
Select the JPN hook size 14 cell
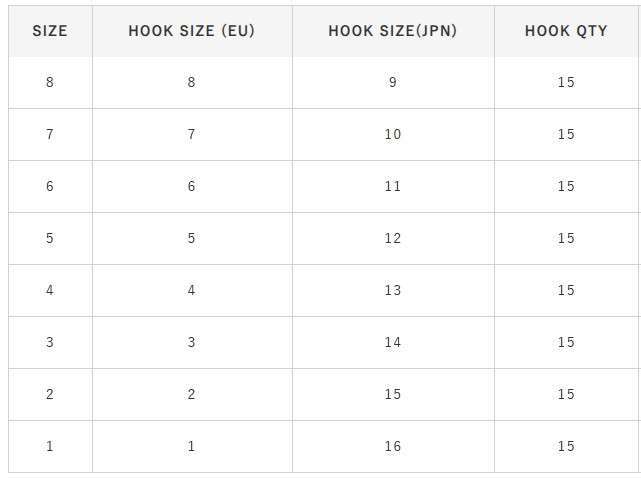pyautogui.click(x=393, y=342)
